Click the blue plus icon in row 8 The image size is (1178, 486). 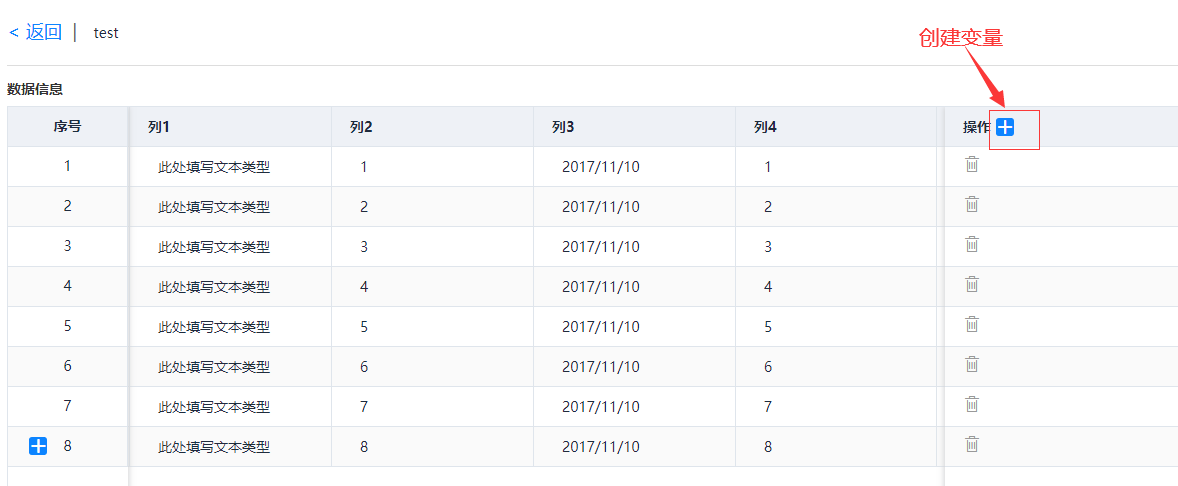tap(38, 446)
